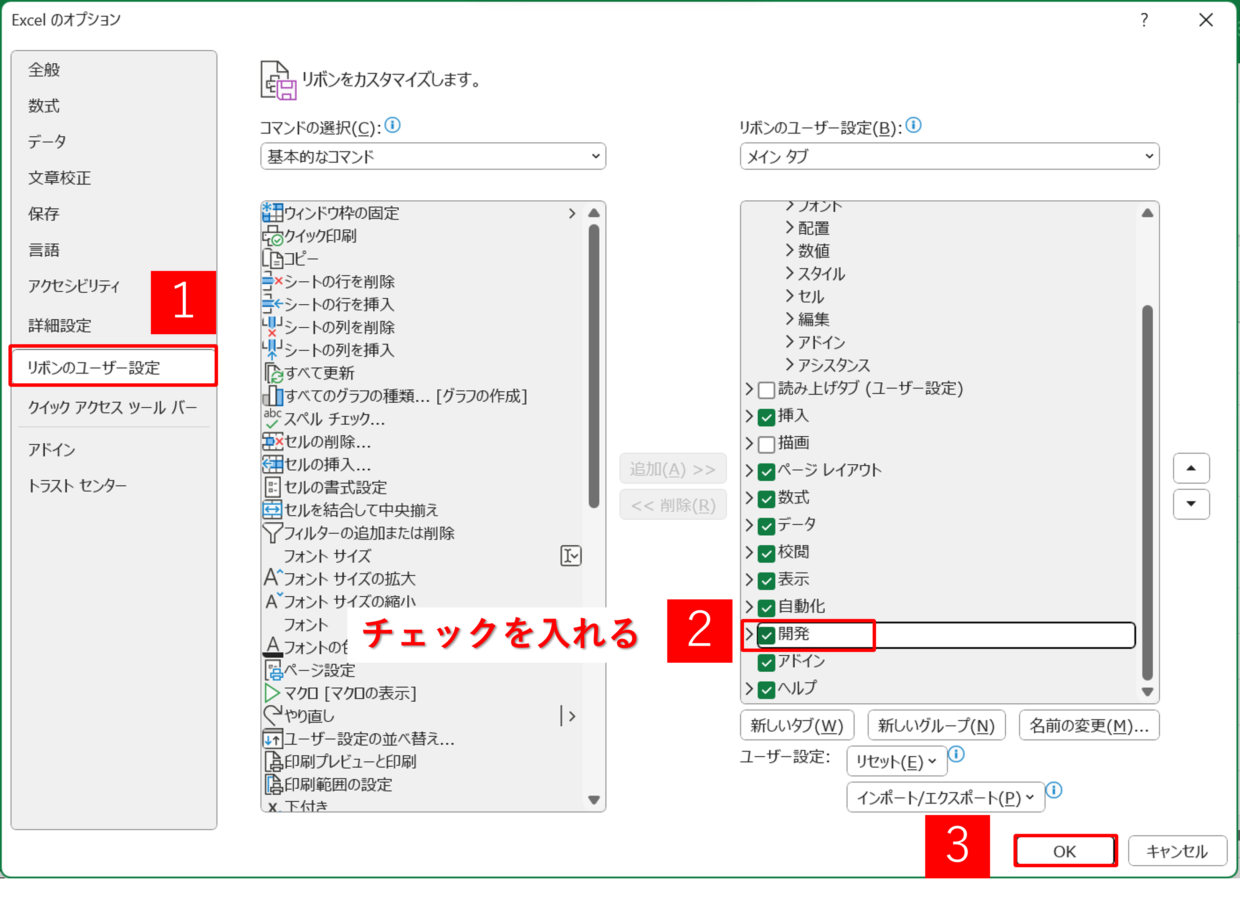
Task: Select Set Print Area (印刷範囲の設定) icon
Action: point(272,785)
